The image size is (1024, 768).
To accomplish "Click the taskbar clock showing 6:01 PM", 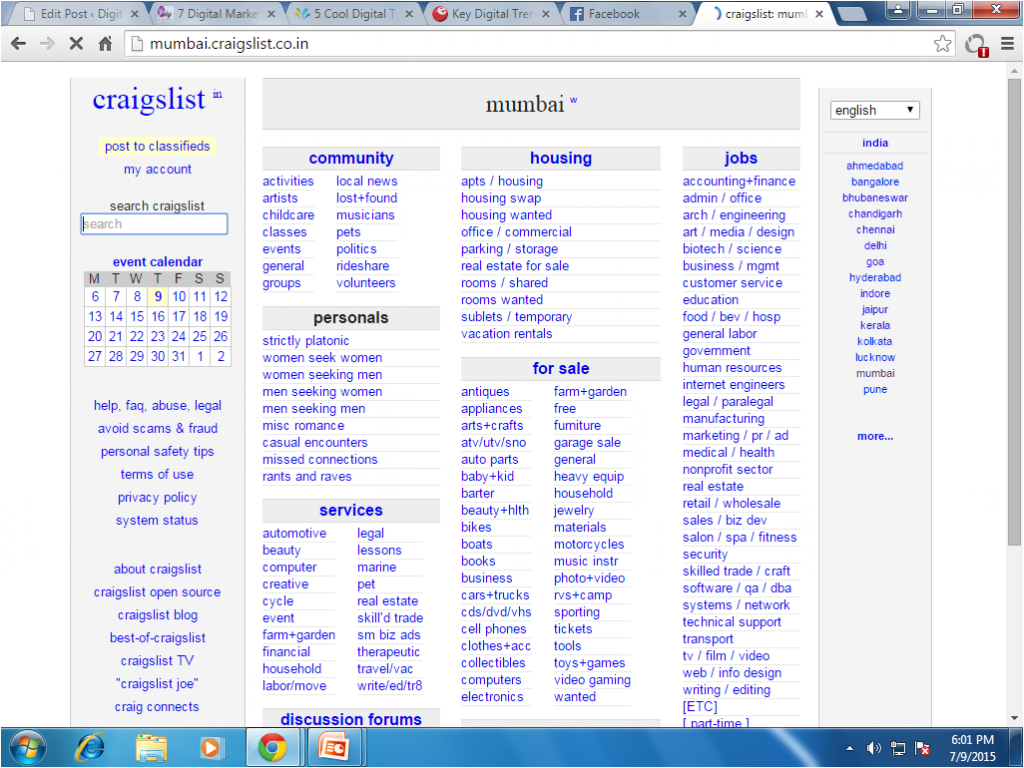I will click(x=972, y=748).
